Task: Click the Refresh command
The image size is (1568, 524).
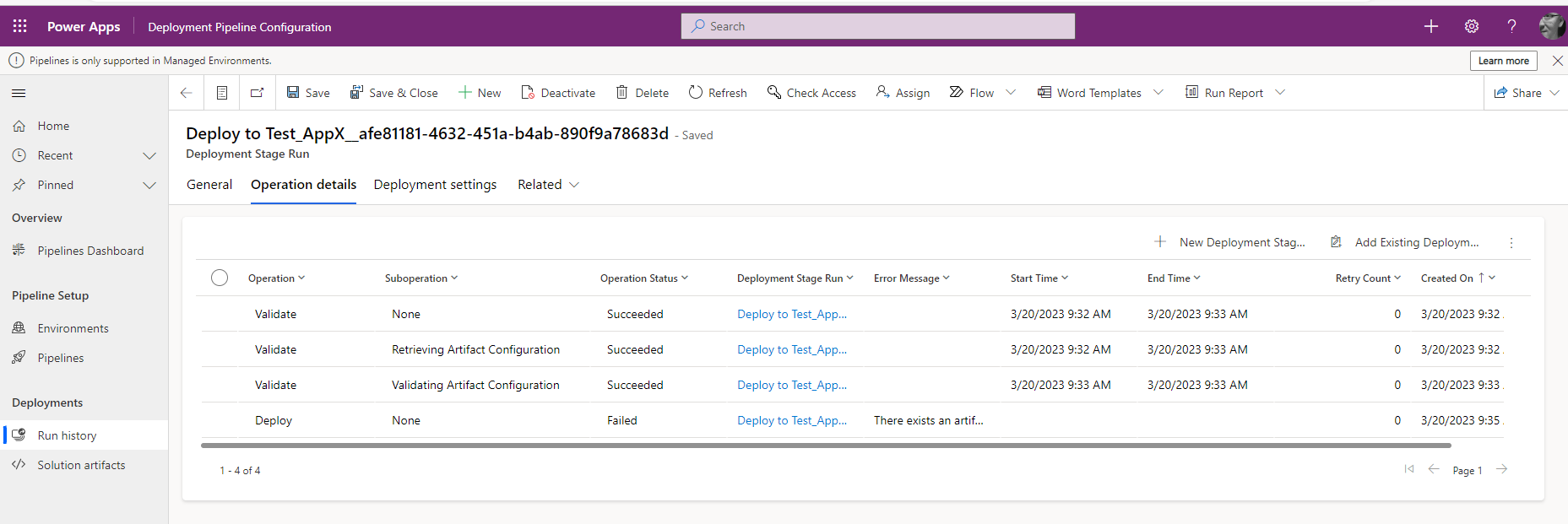Action: (x=718, y=93)
